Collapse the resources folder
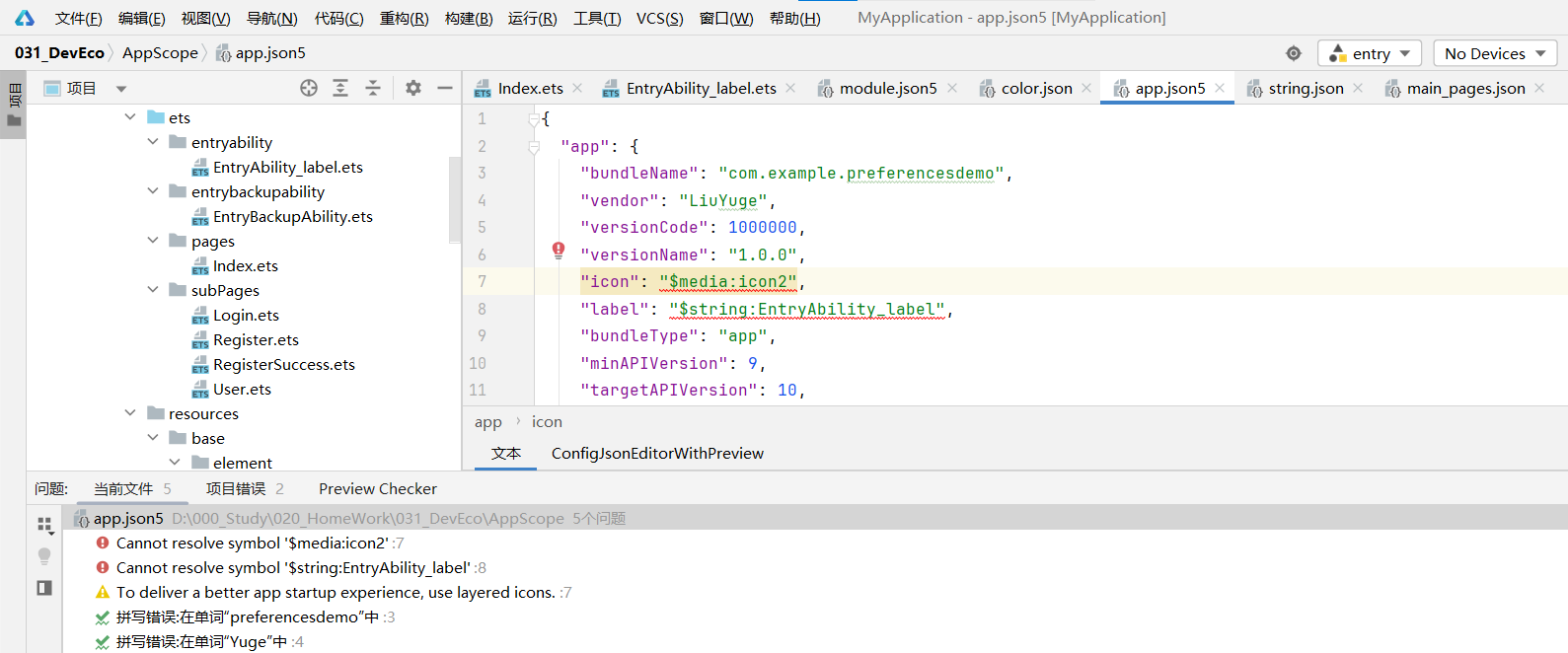The height and width of the screenshot is (653, 1568). coord(130,413)
